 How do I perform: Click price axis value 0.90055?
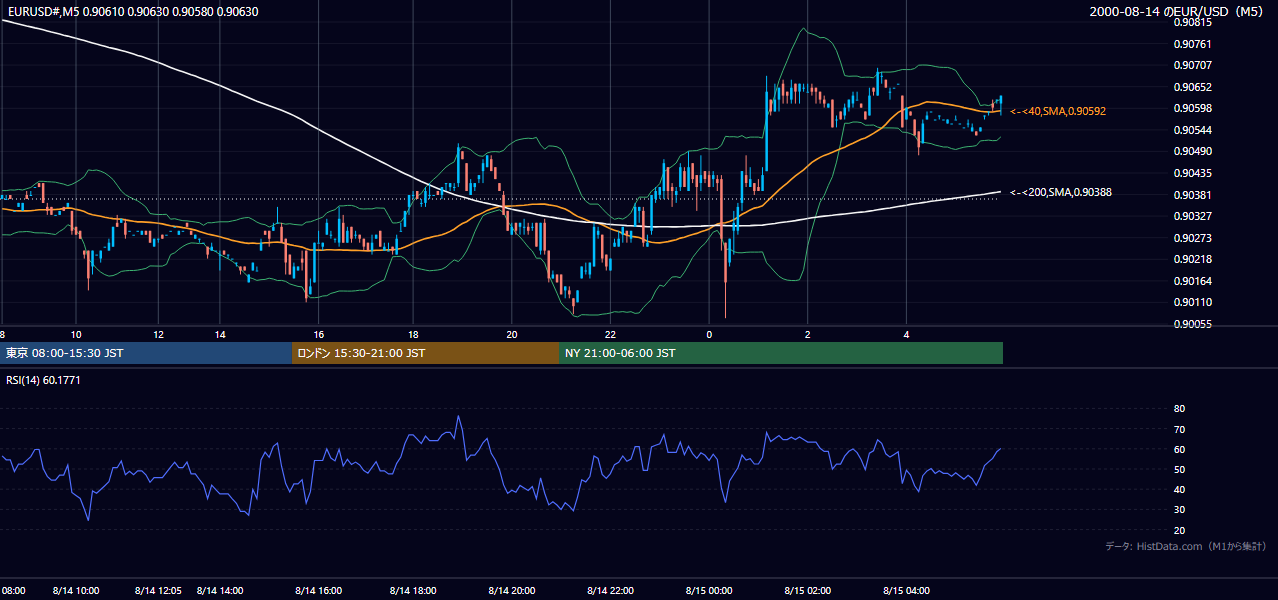pyautogui.click(x=1192, y=324)
